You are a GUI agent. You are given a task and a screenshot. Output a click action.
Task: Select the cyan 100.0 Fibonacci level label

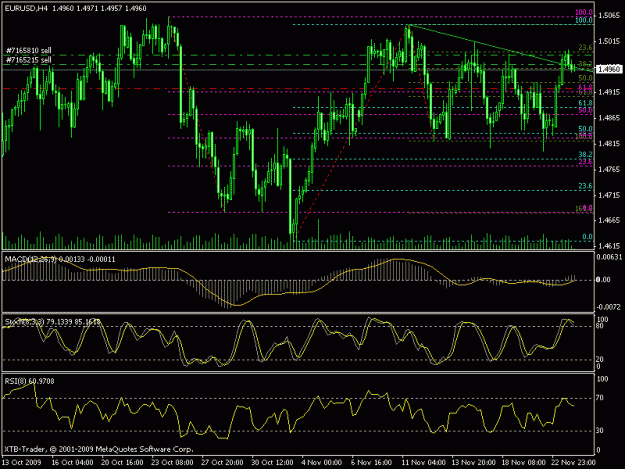(584, 20)
